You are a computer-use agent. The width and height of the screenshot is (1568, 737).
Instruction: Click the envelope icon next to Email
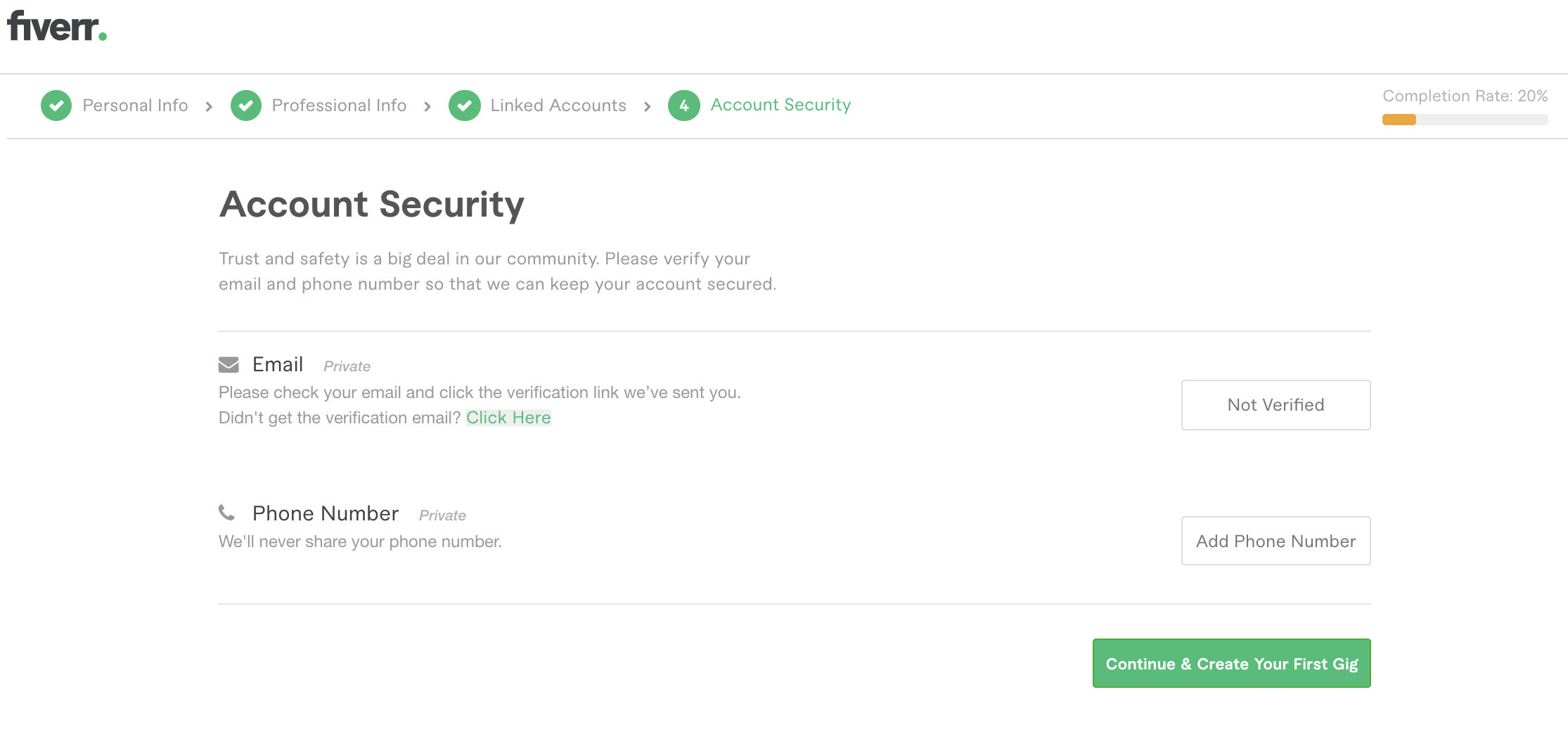[x=229, y=364]
